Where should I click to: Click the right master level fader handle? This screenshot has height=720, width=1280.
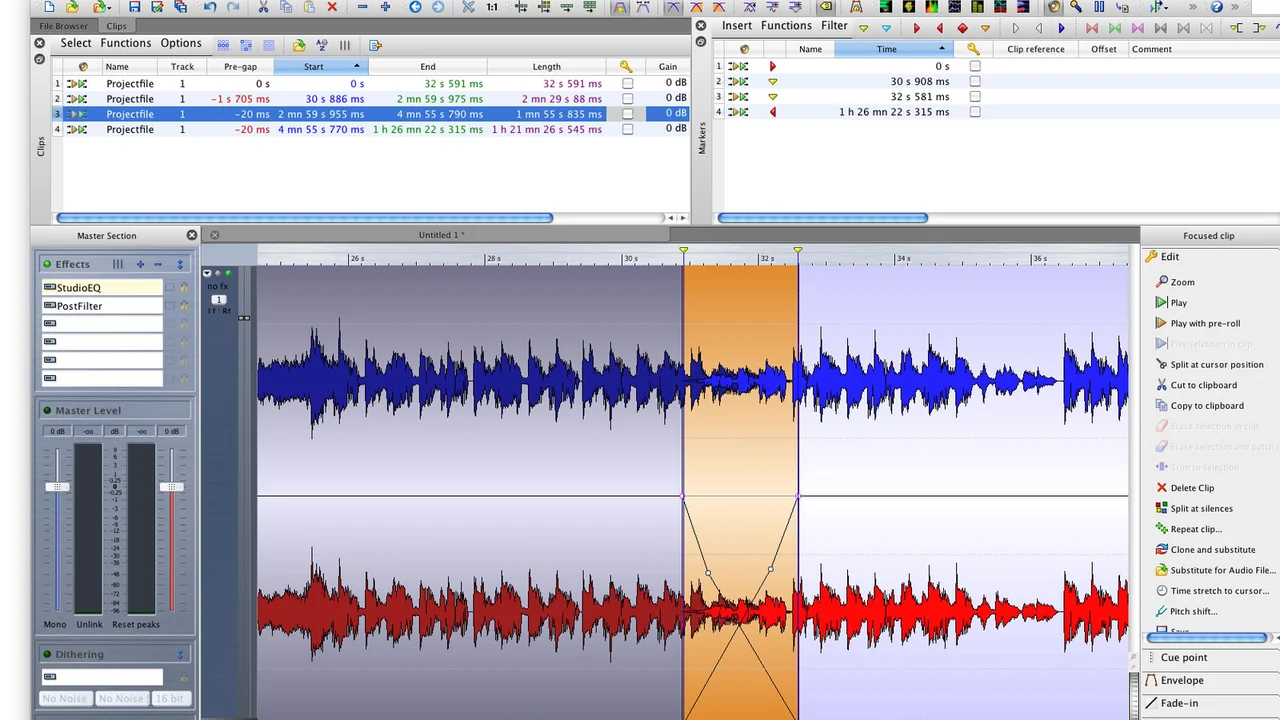[x=172, y=487]
